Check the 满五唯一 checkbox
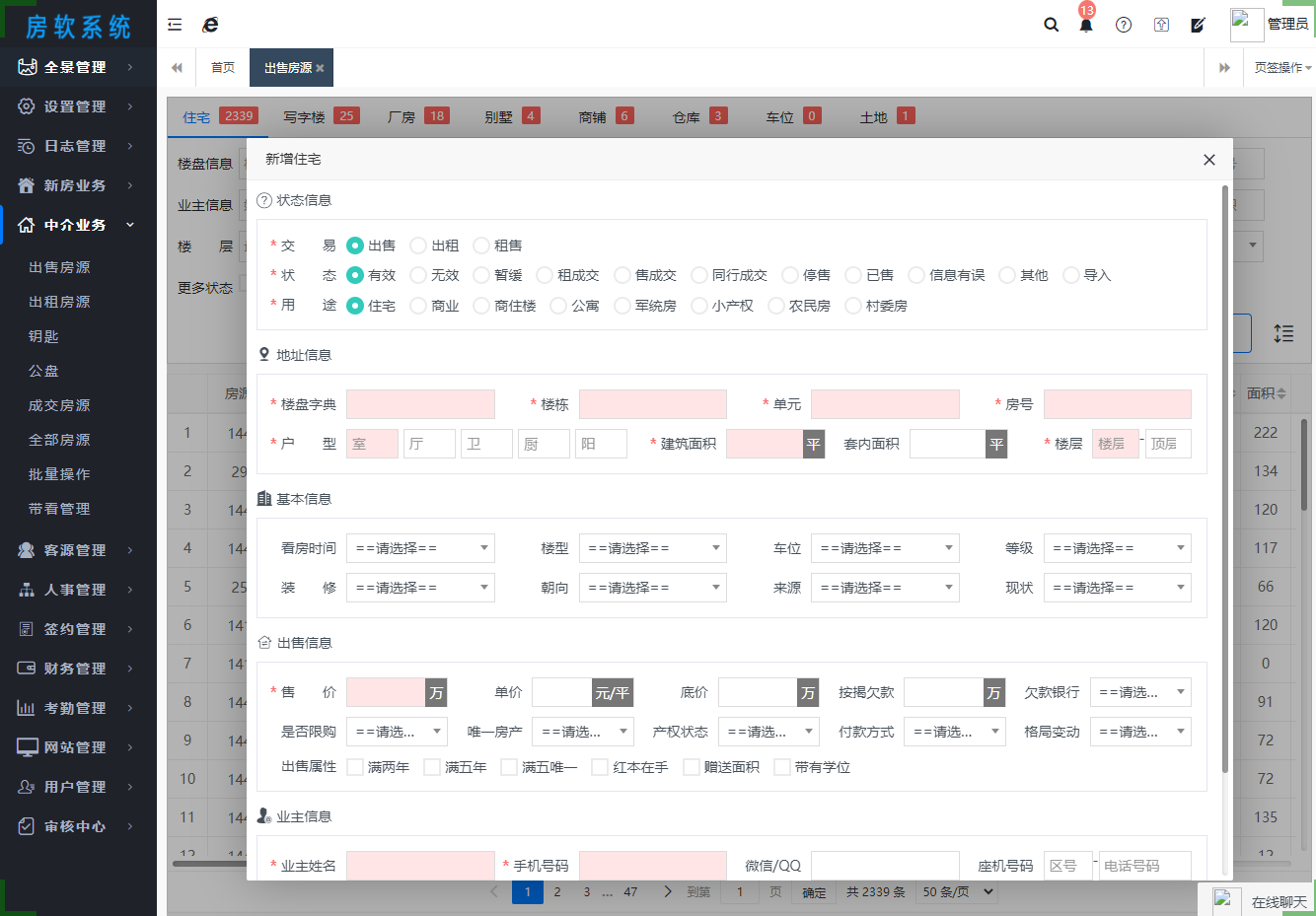 (509, 767)
